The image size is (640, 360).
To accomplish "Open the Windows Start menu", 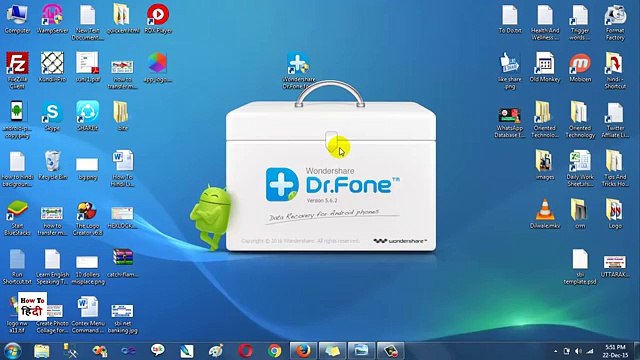I will [13, 351].
